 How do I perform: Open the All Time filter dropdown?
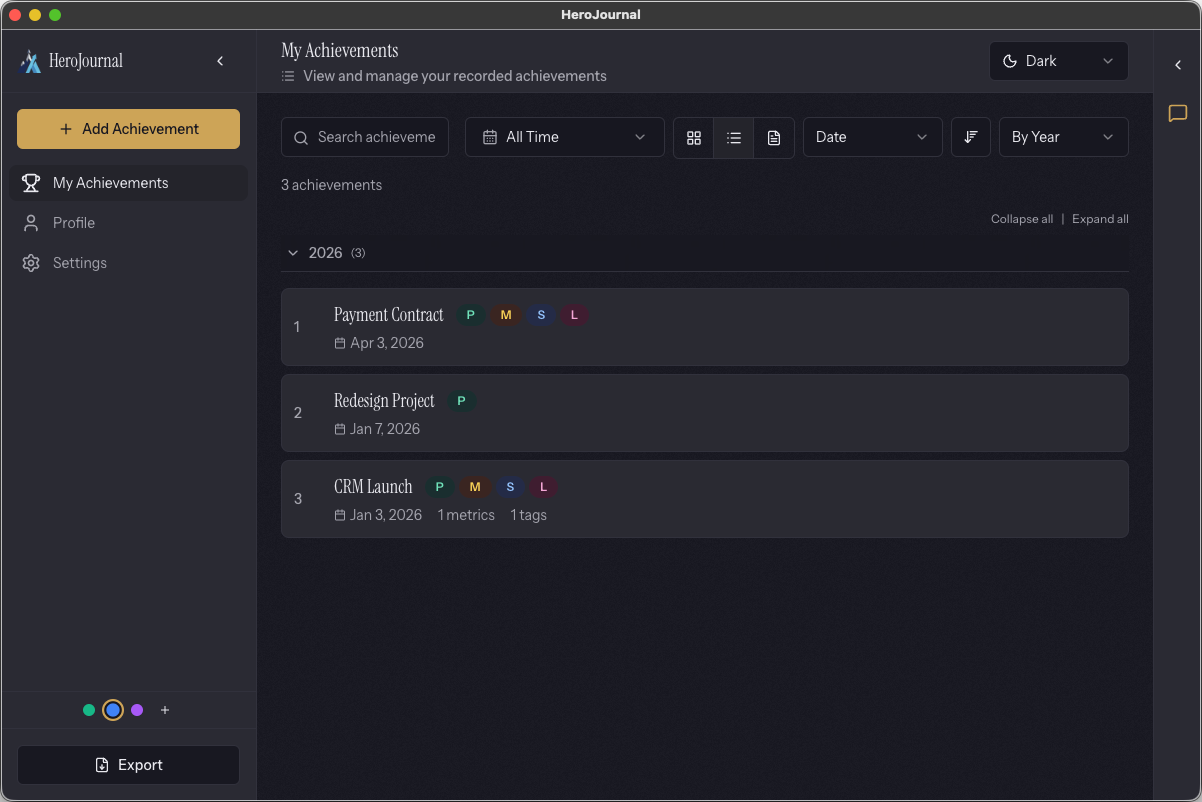coord(564,137)
